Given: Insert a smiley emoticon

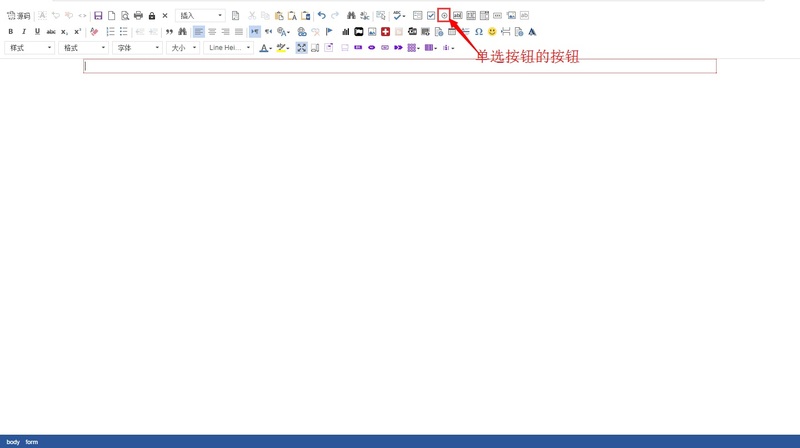Looking at the screenshot, I should pyautogui.click(x=492, y=32).
